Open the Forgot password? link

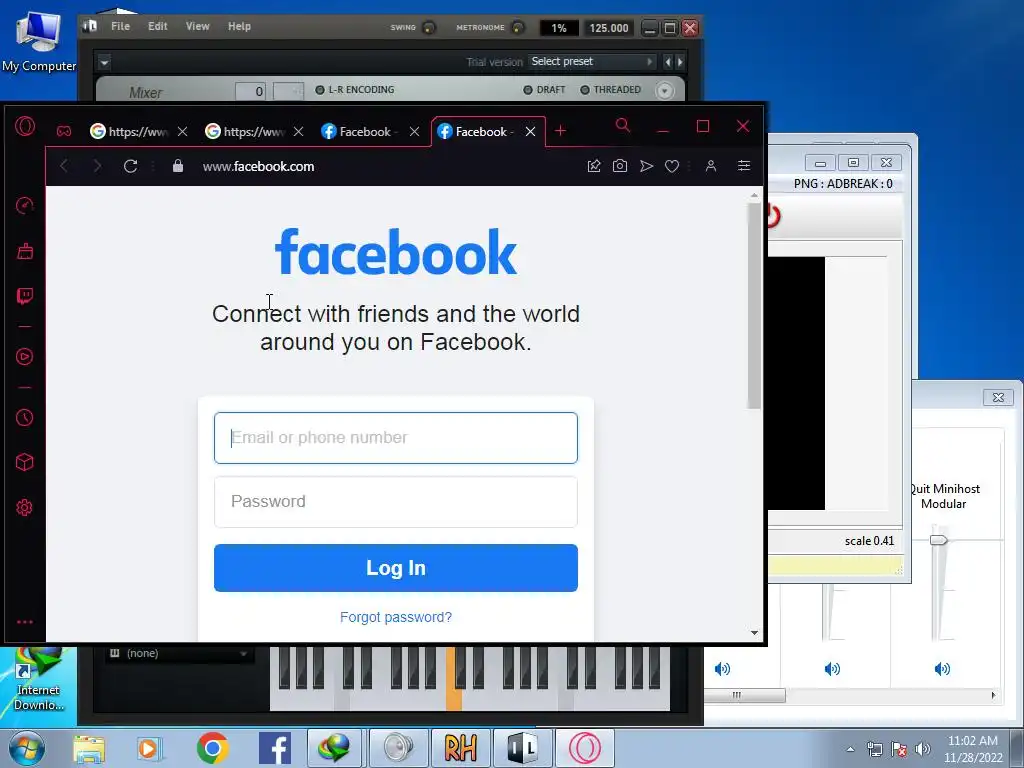396,617
